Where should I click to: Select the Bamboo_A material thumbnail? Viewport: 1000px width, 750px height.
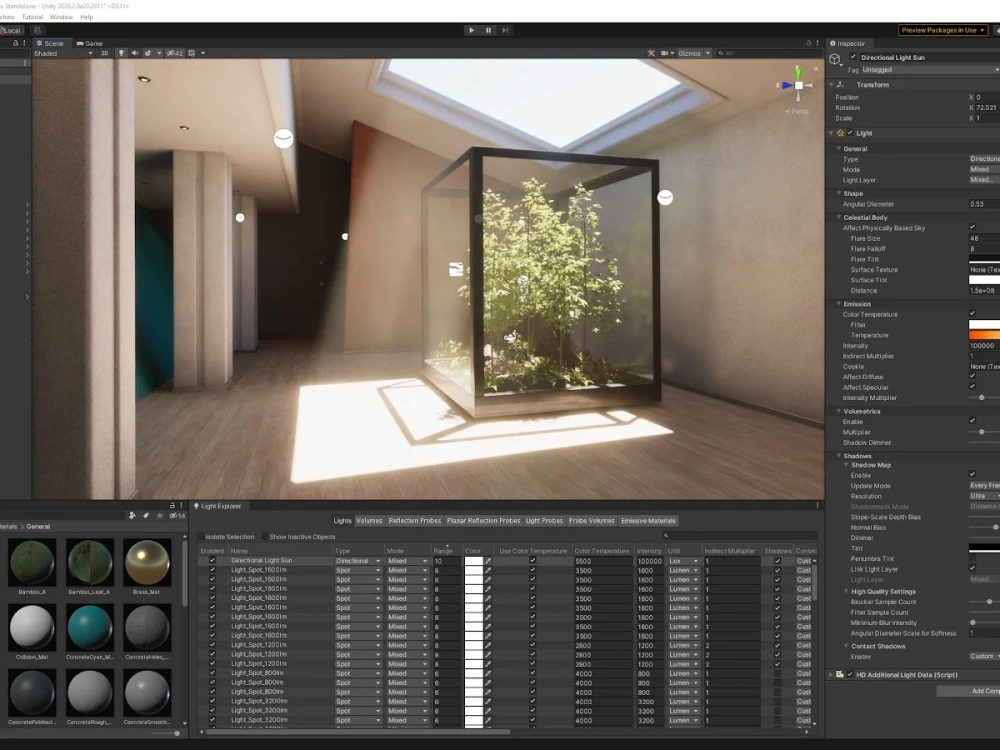[x=33, y=563]
